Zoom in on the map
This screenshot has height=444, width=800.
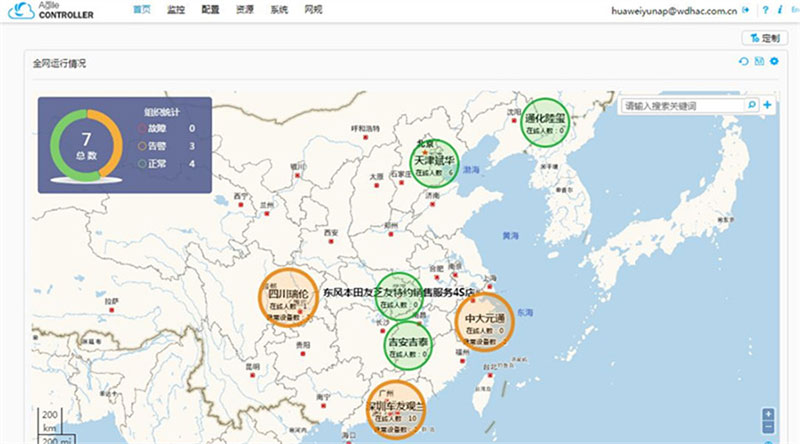click(x=768, y=414)
